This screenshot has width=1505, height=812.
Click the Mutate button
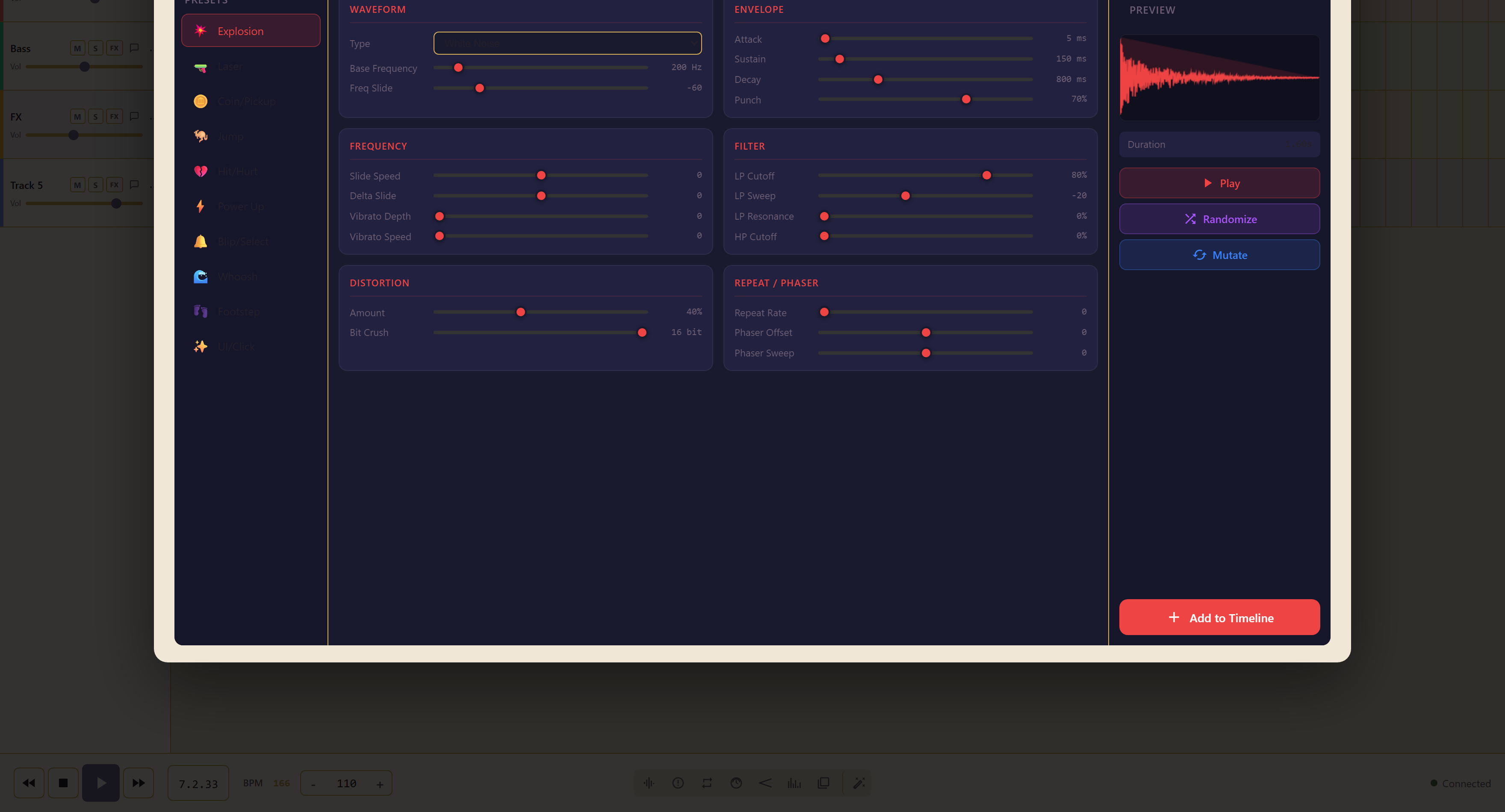1219,255
